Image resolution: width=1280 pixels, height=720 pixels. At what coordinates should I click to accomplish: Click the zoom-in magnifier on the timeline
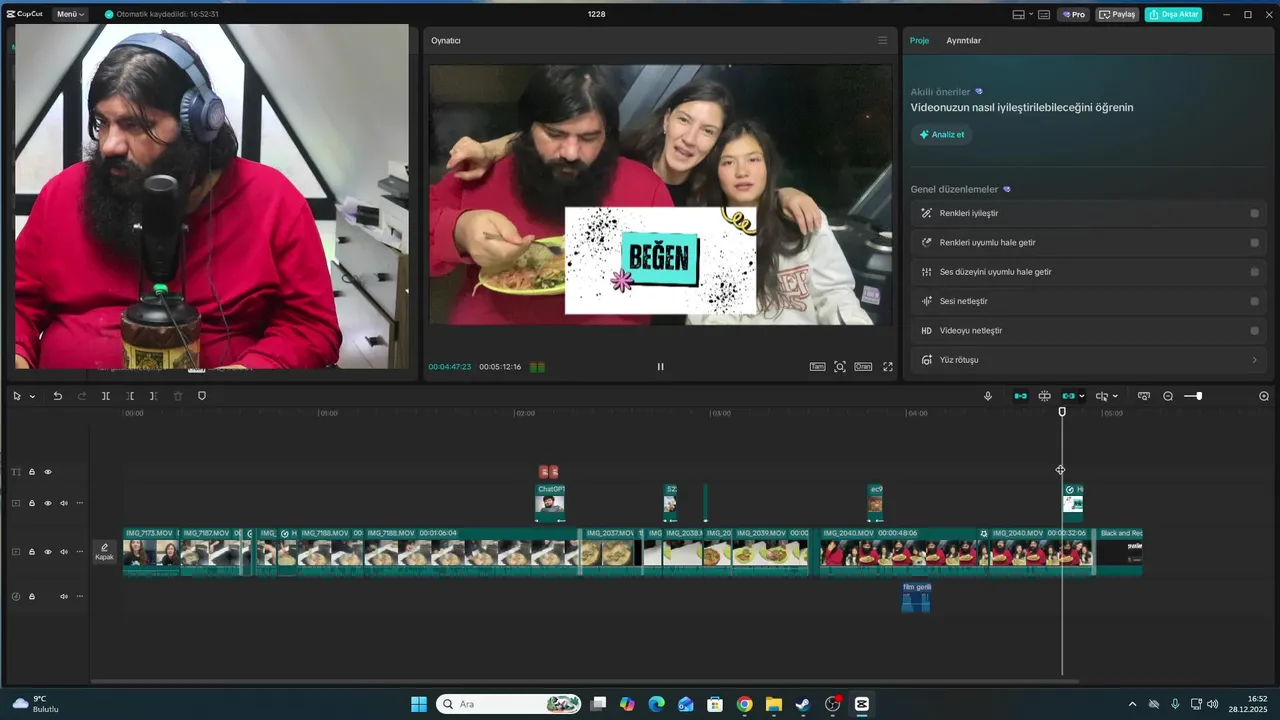1264,396
